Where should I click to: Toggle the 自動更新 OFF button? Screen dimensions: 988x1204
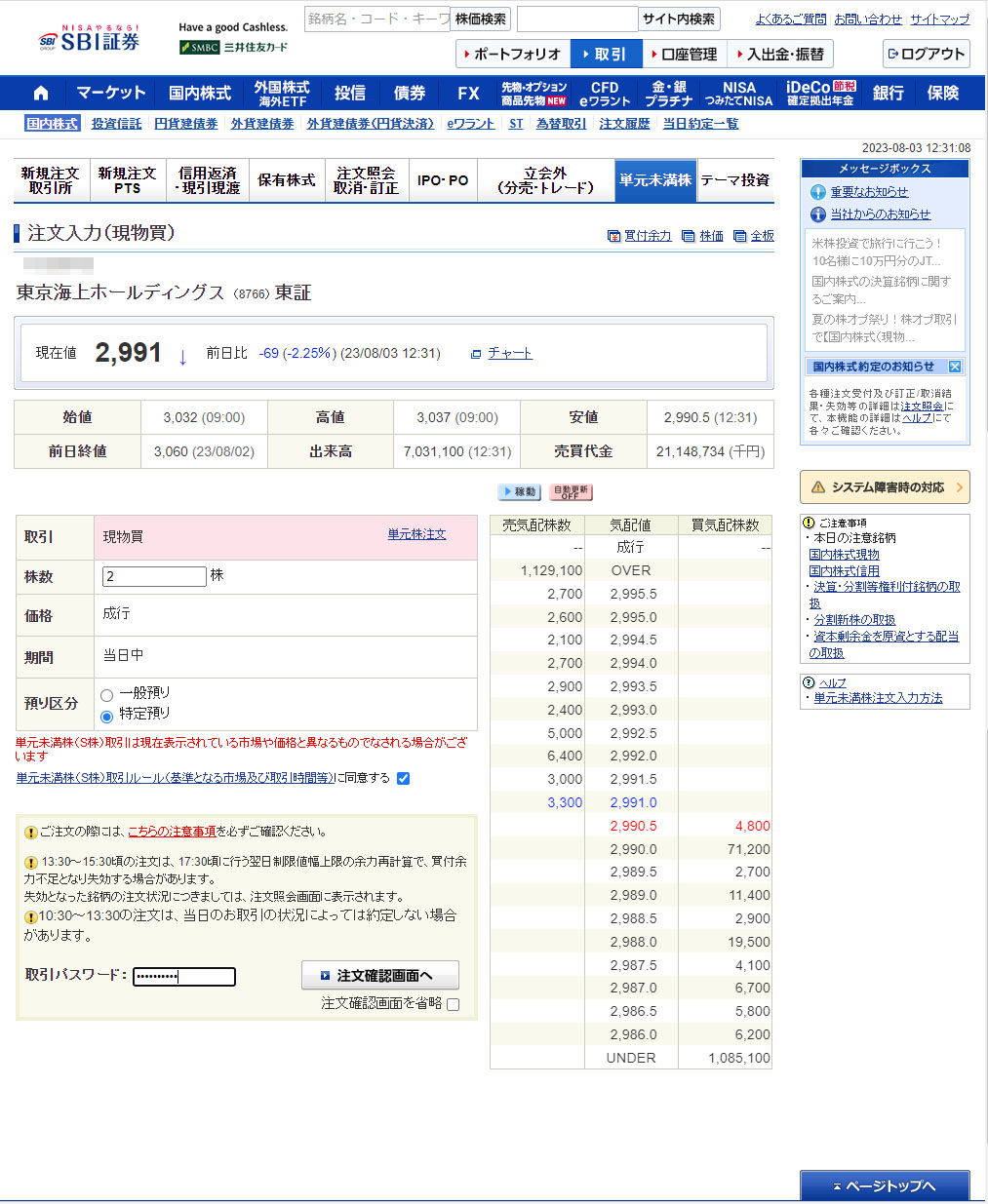tap(571, 492)
